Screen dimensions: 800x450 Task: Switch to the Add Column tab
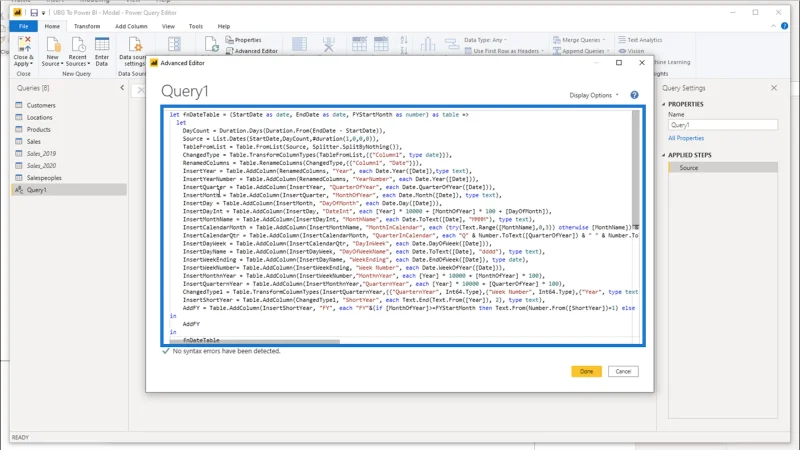[x=131, y=26]
